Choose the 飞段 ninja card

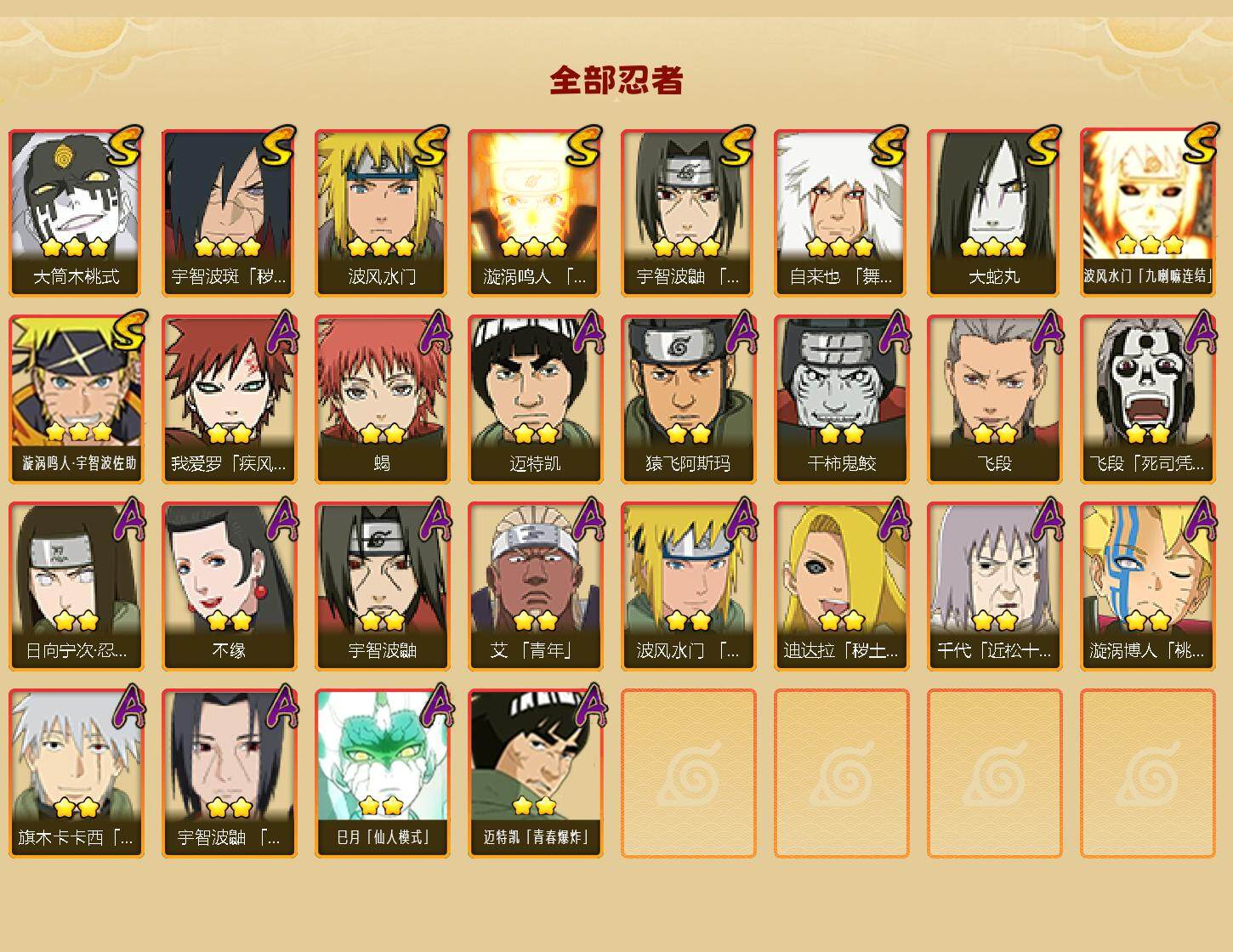click(994, 399)
